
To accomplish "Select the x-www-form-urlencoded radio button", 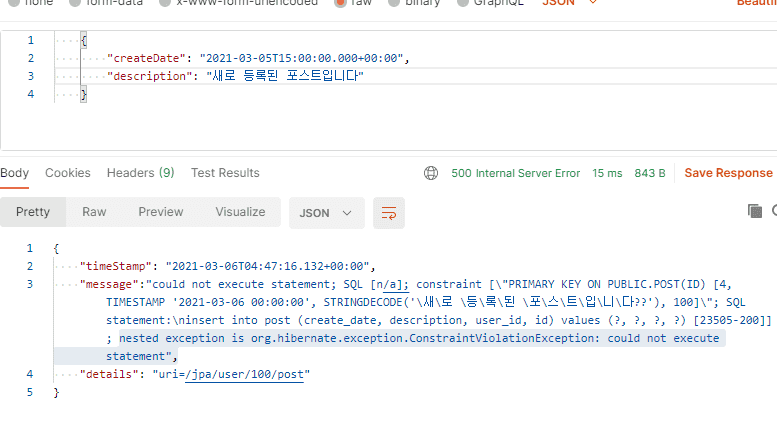I will pos(165,3).
